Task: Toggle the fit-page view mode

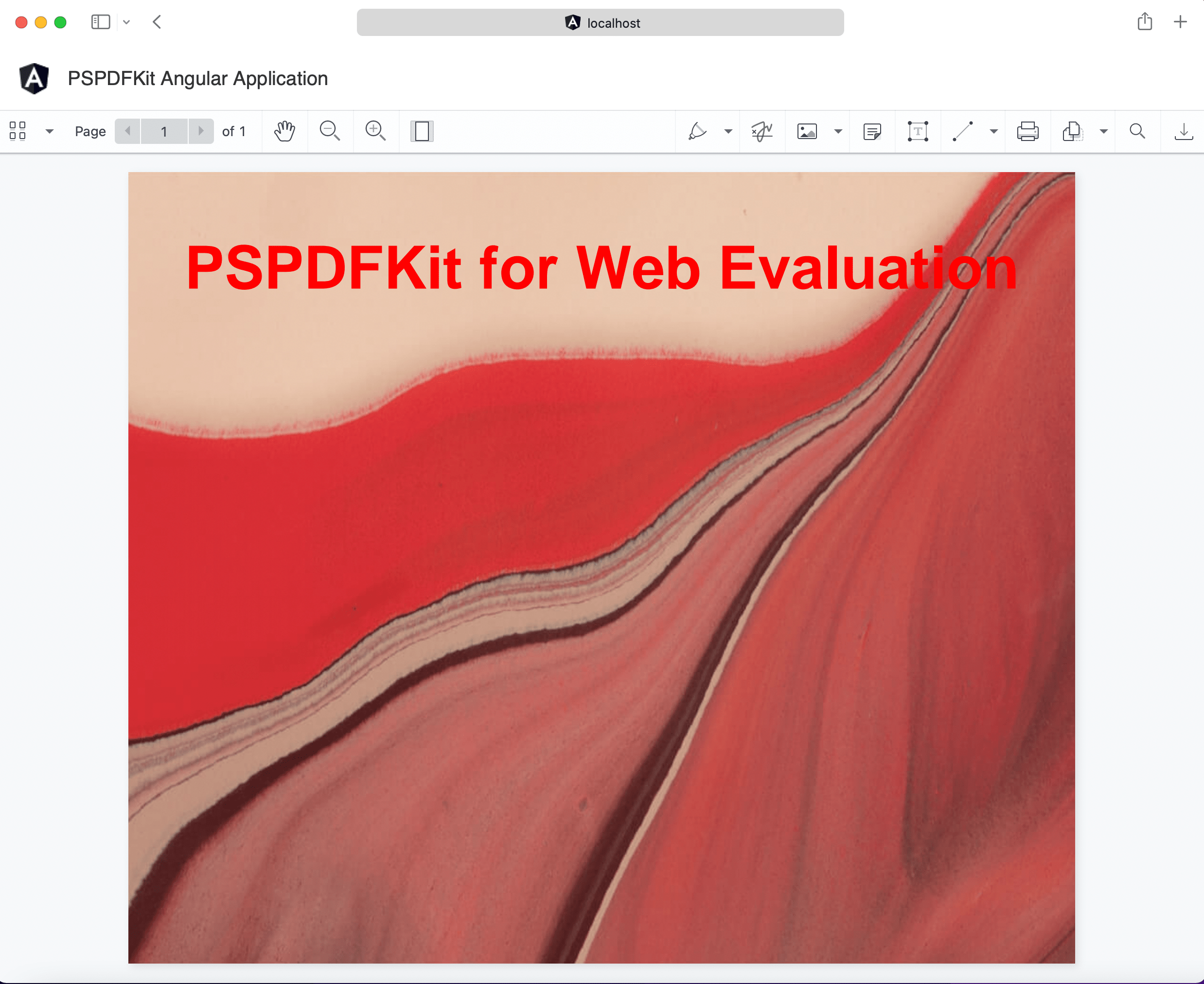Action: [422, 131]
